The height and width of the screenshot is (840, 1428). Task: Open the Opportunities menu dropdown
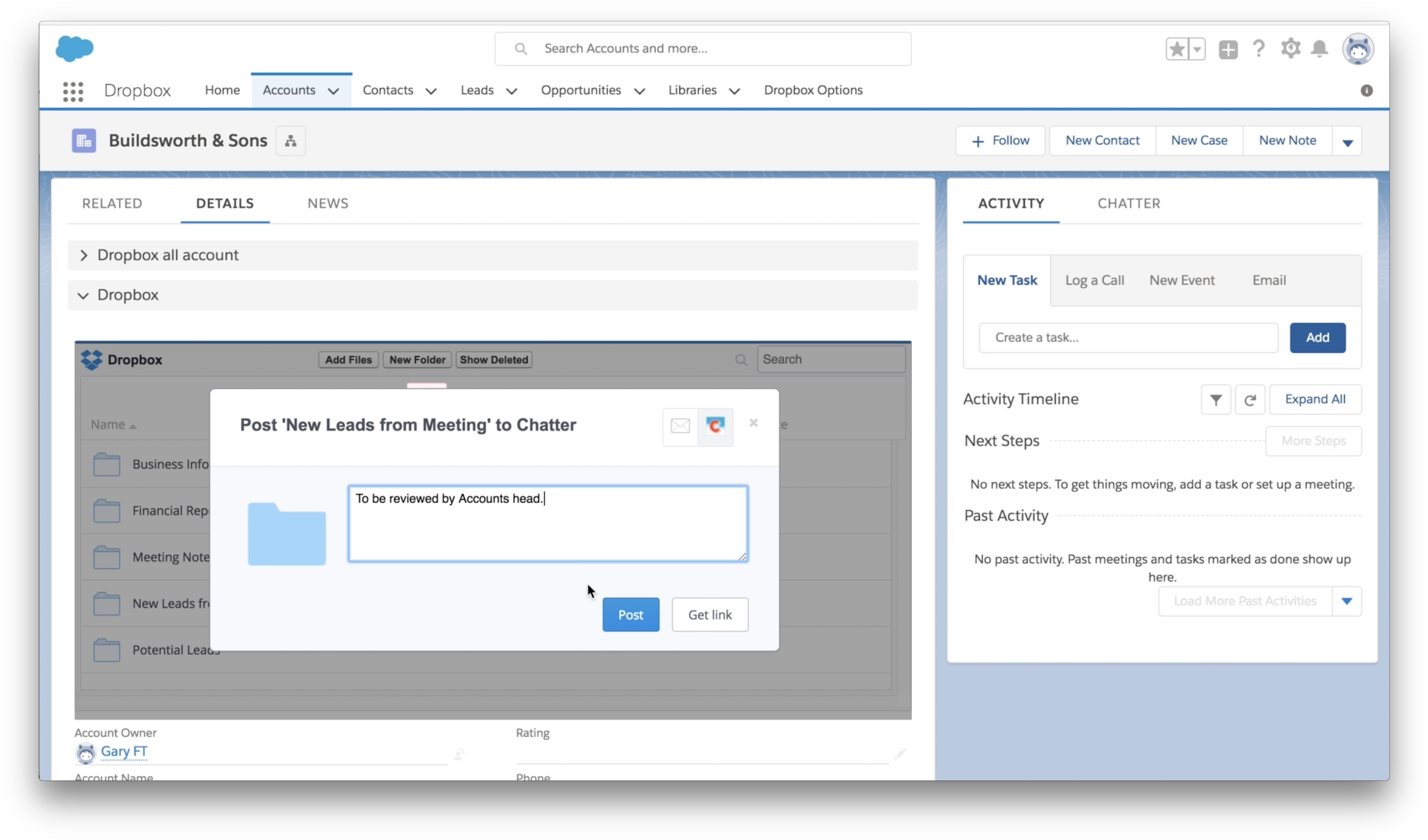pos(639,90)
